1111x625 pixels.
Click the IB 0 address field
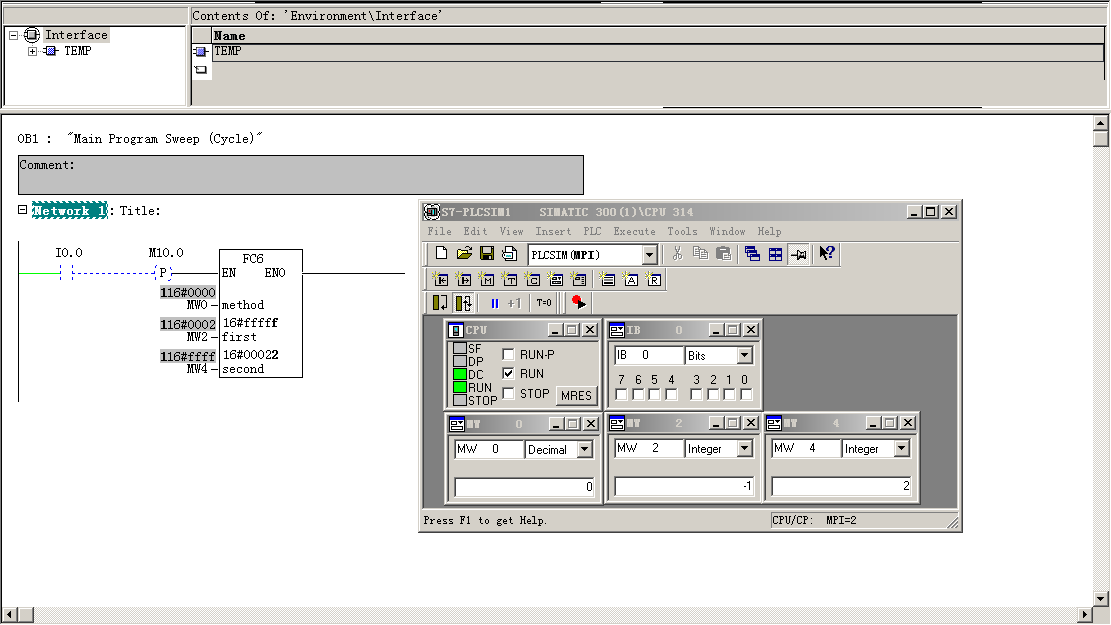point(648,355)
